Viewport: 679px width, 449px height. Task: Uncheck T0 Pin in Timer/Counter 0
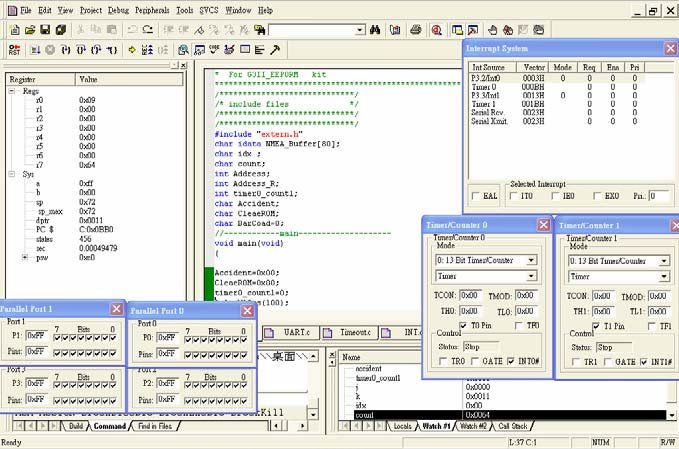click(x=463, y=325)
